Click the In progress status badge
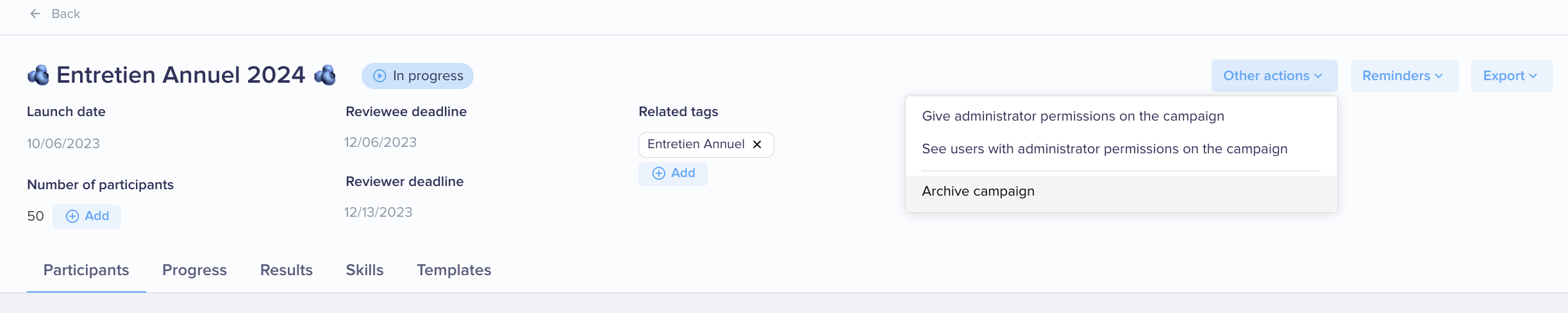Screen dimensions: 1568x313 417,76
